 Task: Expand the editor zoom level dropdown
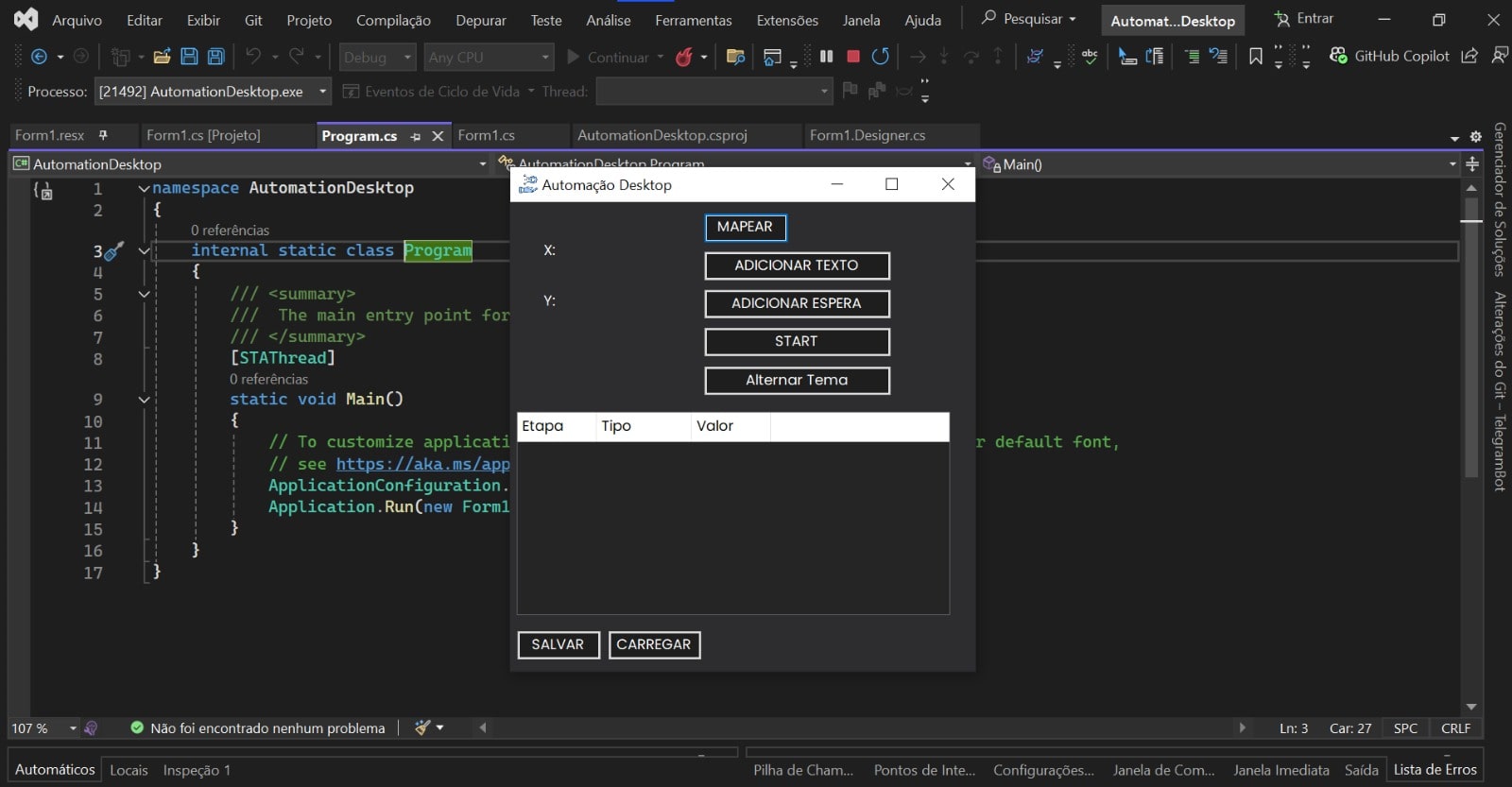pos(73,728)
